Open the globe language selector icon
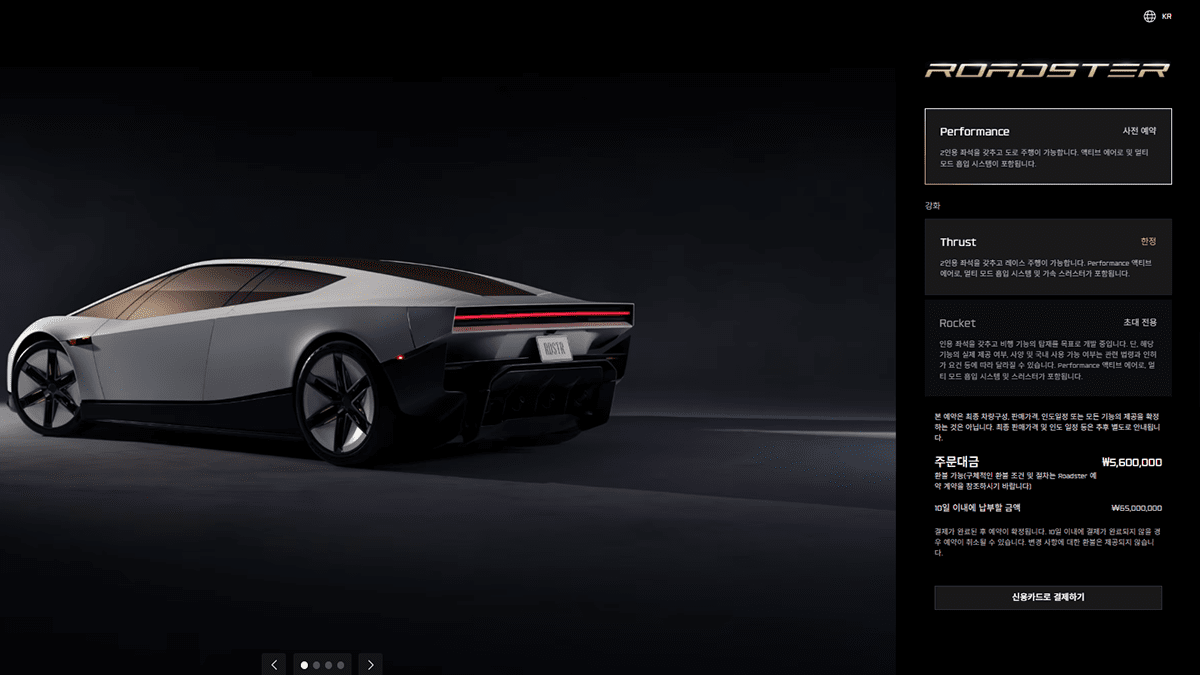This screenshot has width=1200, height=675. [1149, 16]
